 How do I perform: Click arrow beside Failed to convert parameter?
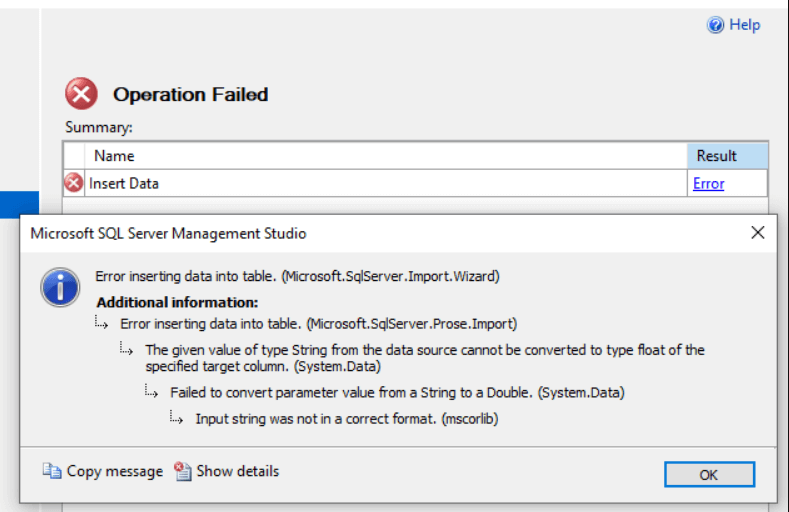coord(151,391)
